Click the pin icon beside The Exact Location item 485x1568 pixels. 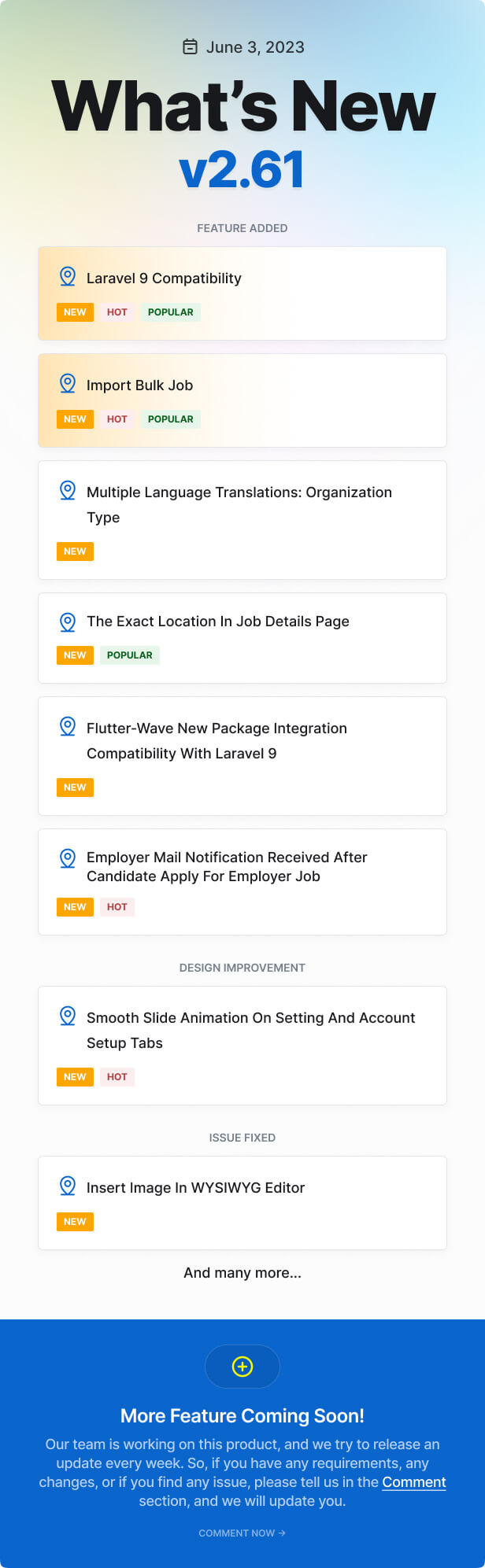coord(68,622)
